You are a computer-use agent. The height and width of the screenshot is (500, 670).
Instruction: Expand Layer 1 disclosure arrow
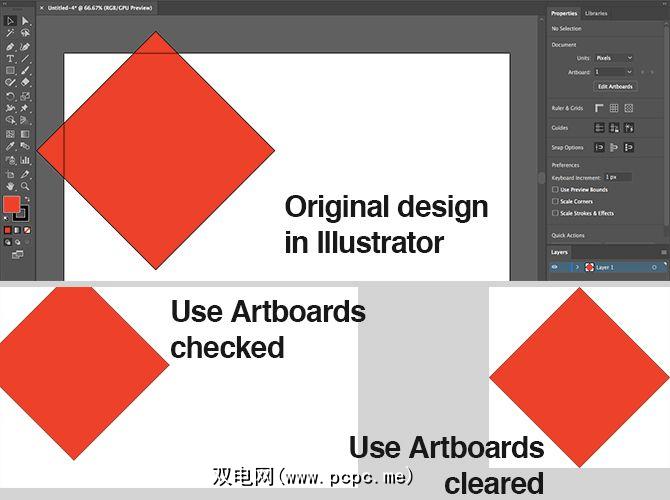(x=577, y=267)
